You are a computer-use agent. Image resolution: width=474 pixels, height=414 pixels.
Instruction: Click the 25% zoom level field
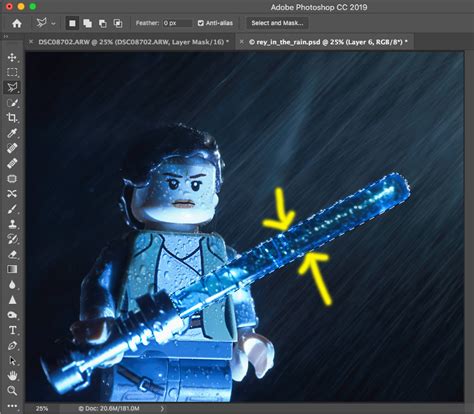pyautogui.click(x=42, y=408)
